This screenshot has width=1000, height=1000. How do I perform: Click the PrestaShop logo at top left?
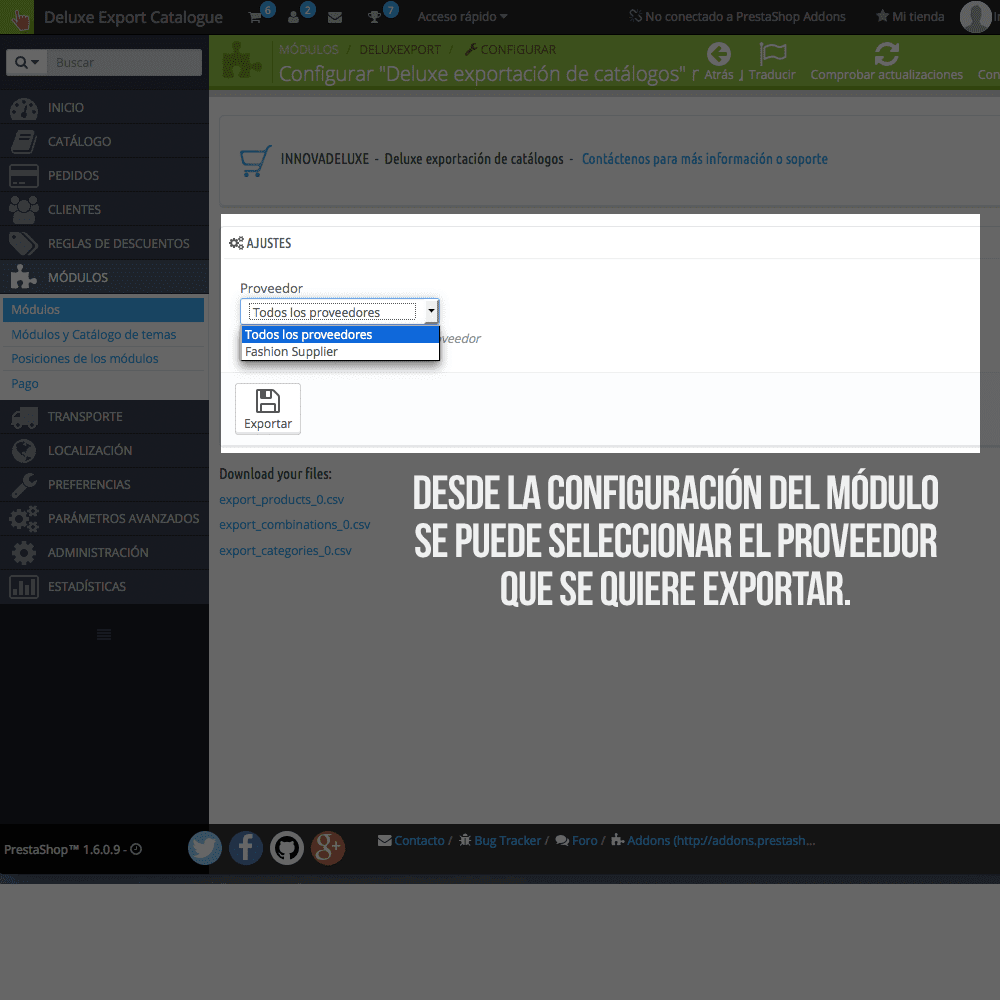coord(19,17)
